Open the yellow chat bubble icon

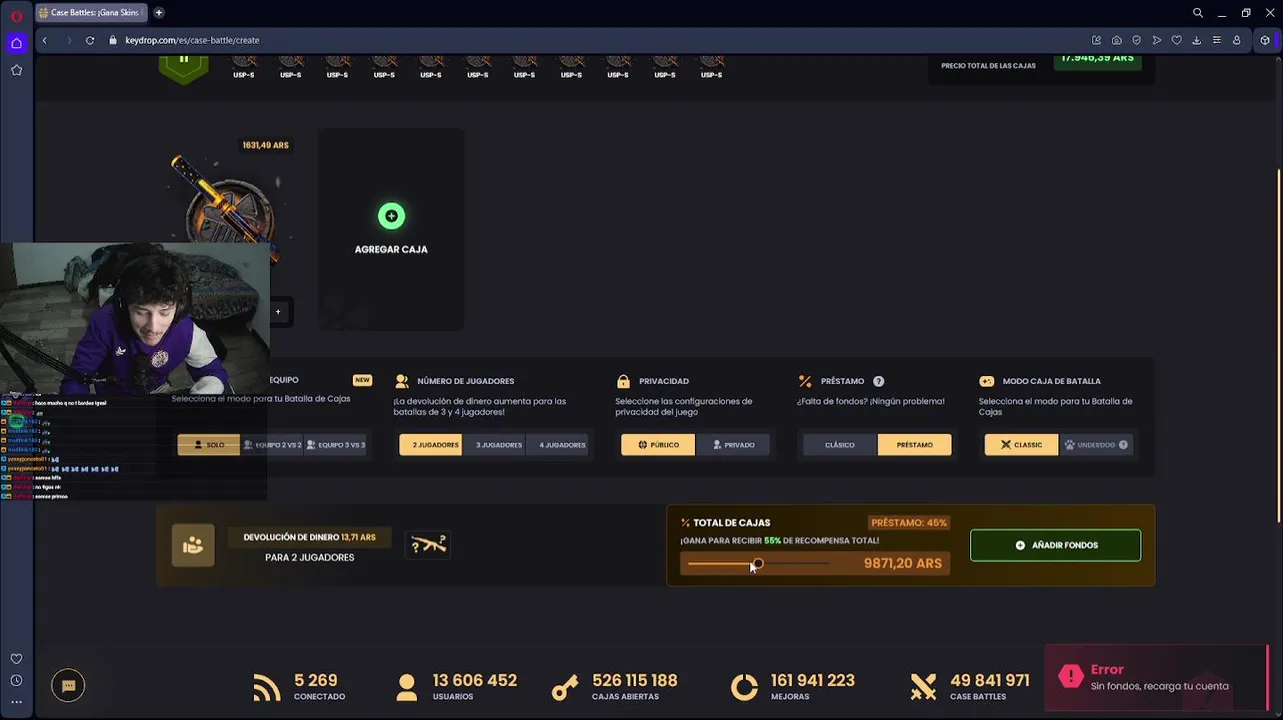tap(68, 685)
